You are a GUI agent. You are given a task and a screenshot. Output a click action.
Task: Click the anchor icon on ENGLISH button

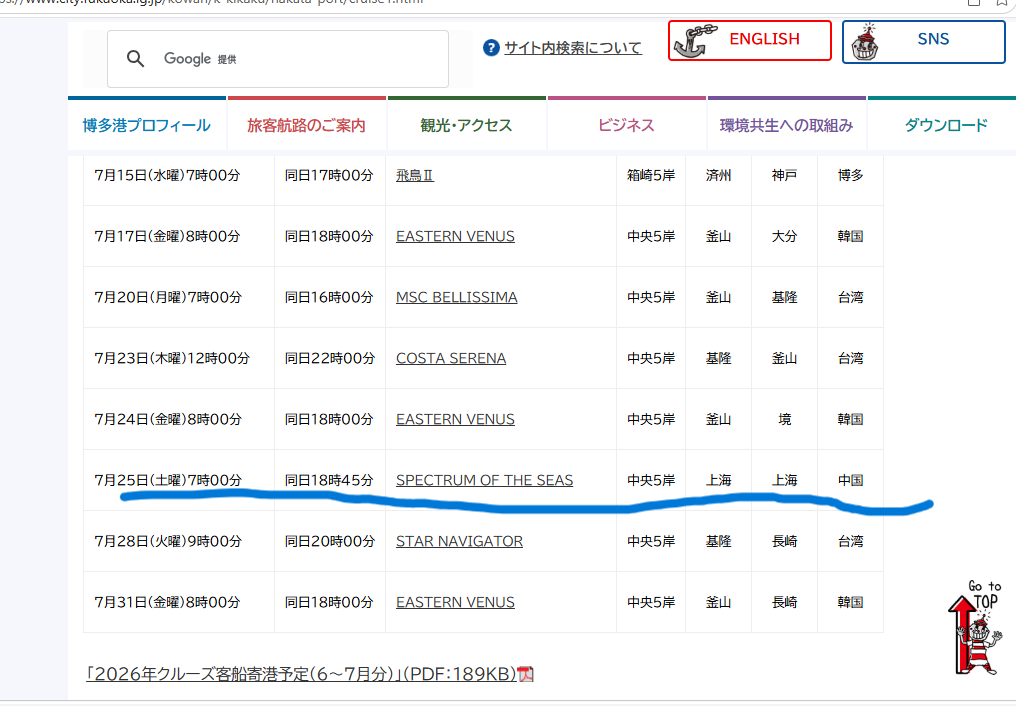tap(696, 41)
